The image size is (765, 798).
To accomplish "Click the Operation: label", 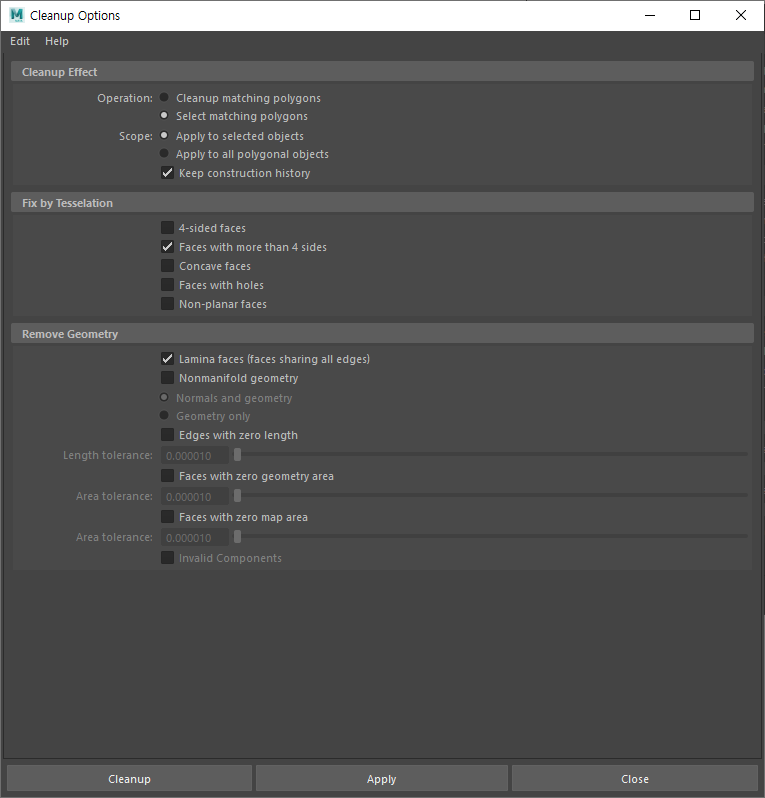I will (x=125, y=98).
